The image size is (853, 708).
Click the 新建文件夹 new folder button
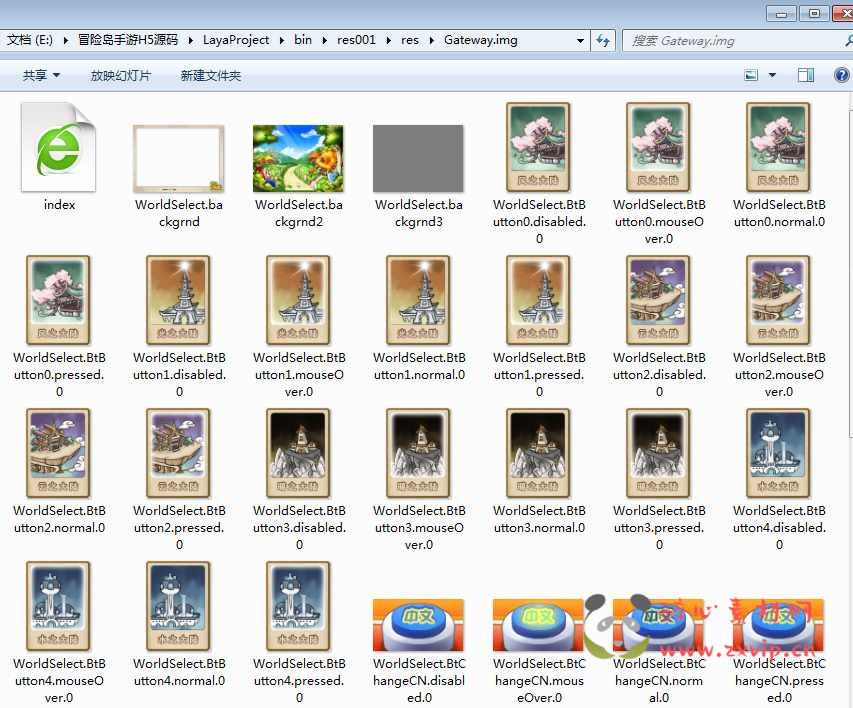[210, 75]
